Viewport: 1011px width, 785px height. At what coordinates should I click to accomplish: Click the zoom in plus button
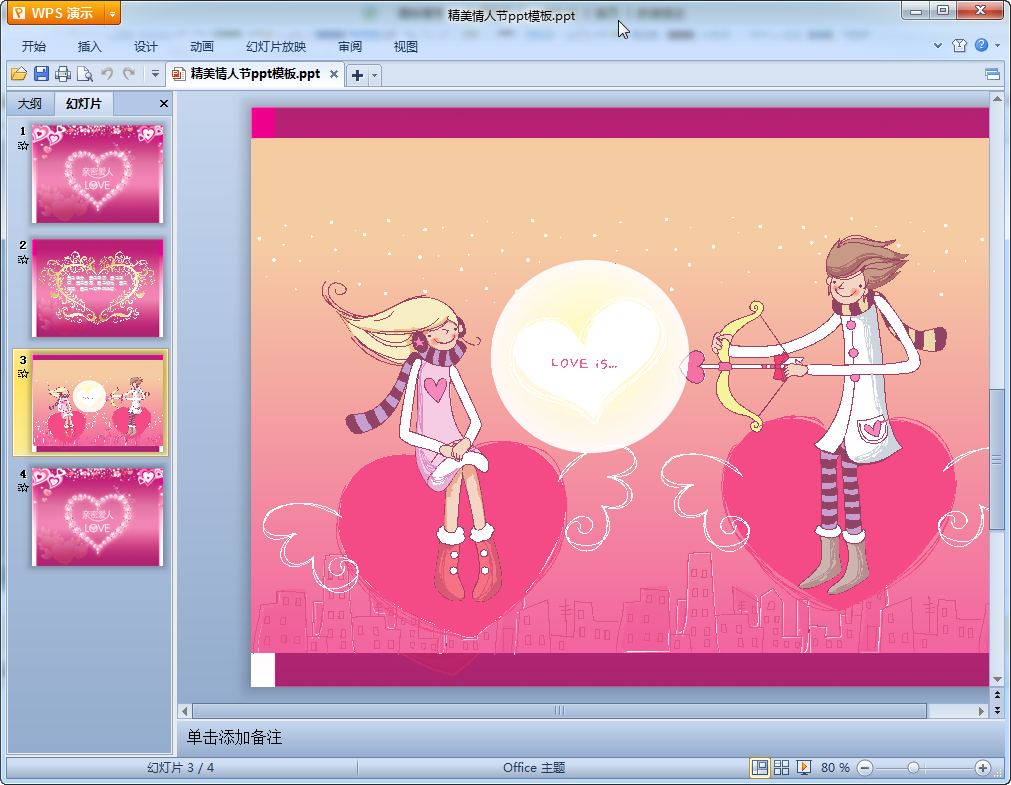pos(983,767)
